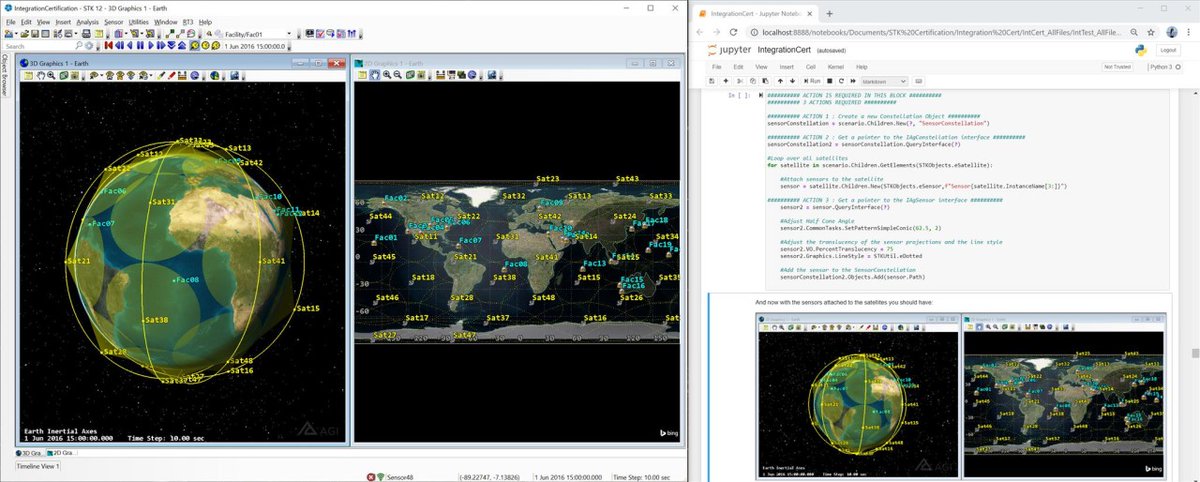The width and height of the screenshot is (1200, 482).
Task: Open the Sensor menu in STK
Action: pyautogui.click(x=114, y=22)
